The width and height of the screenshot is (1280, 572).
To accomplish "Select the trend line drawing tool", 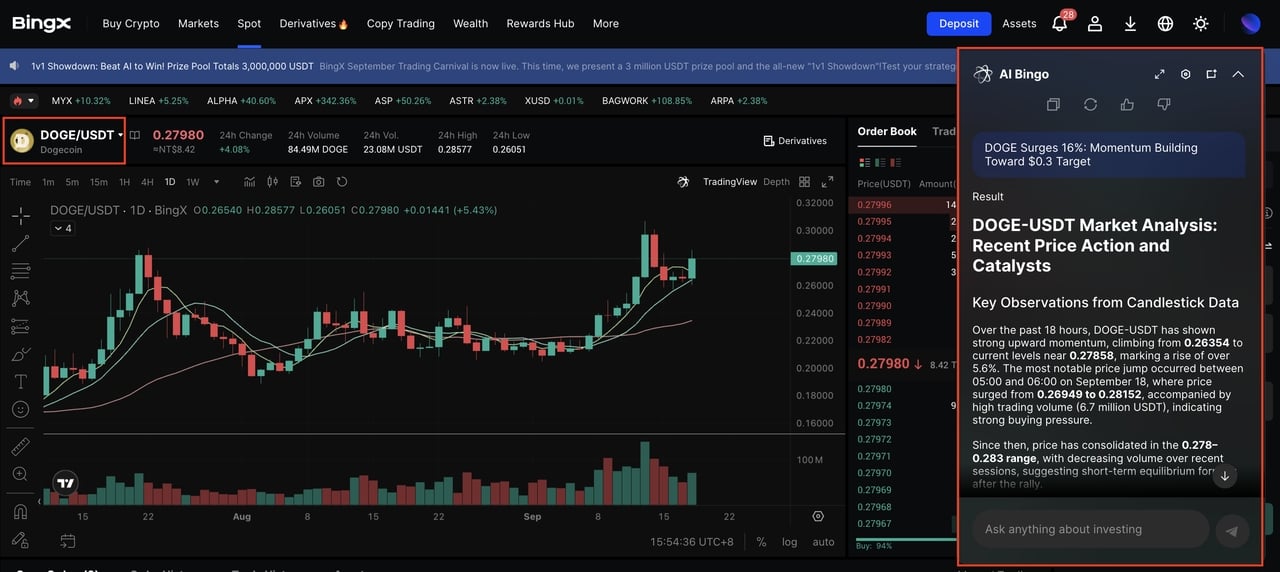I will [x=20, y=243].
